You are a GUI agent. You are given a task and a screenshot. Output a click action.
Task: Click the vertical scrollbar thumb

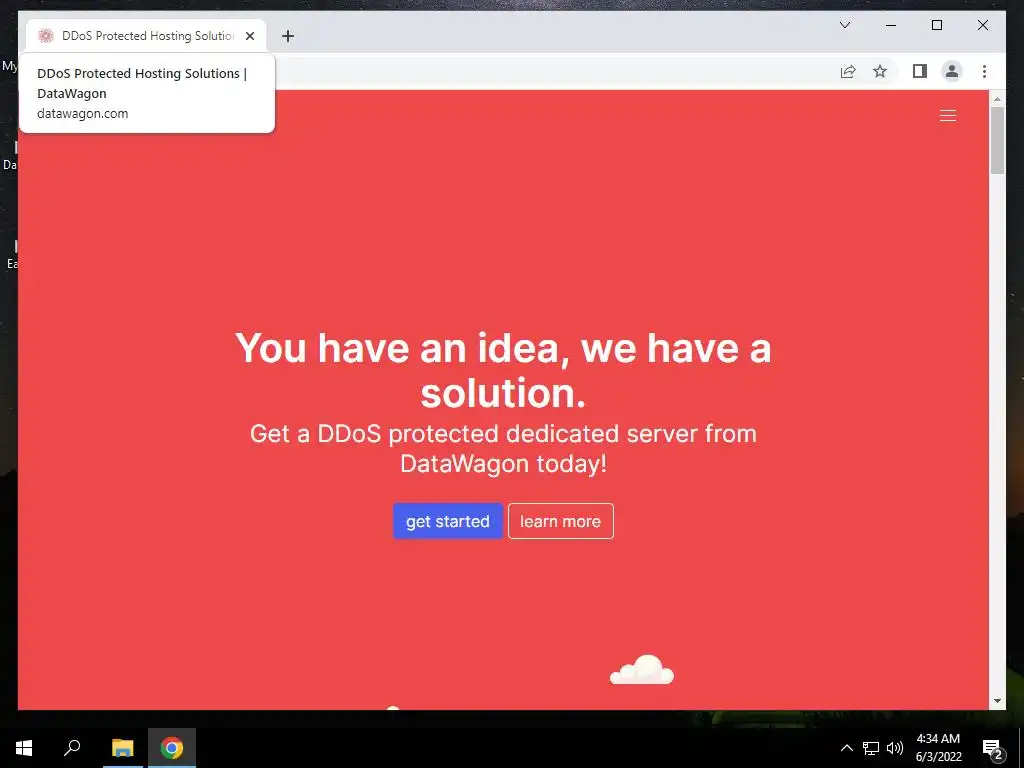pyautogui.click(x=997, y=140)
